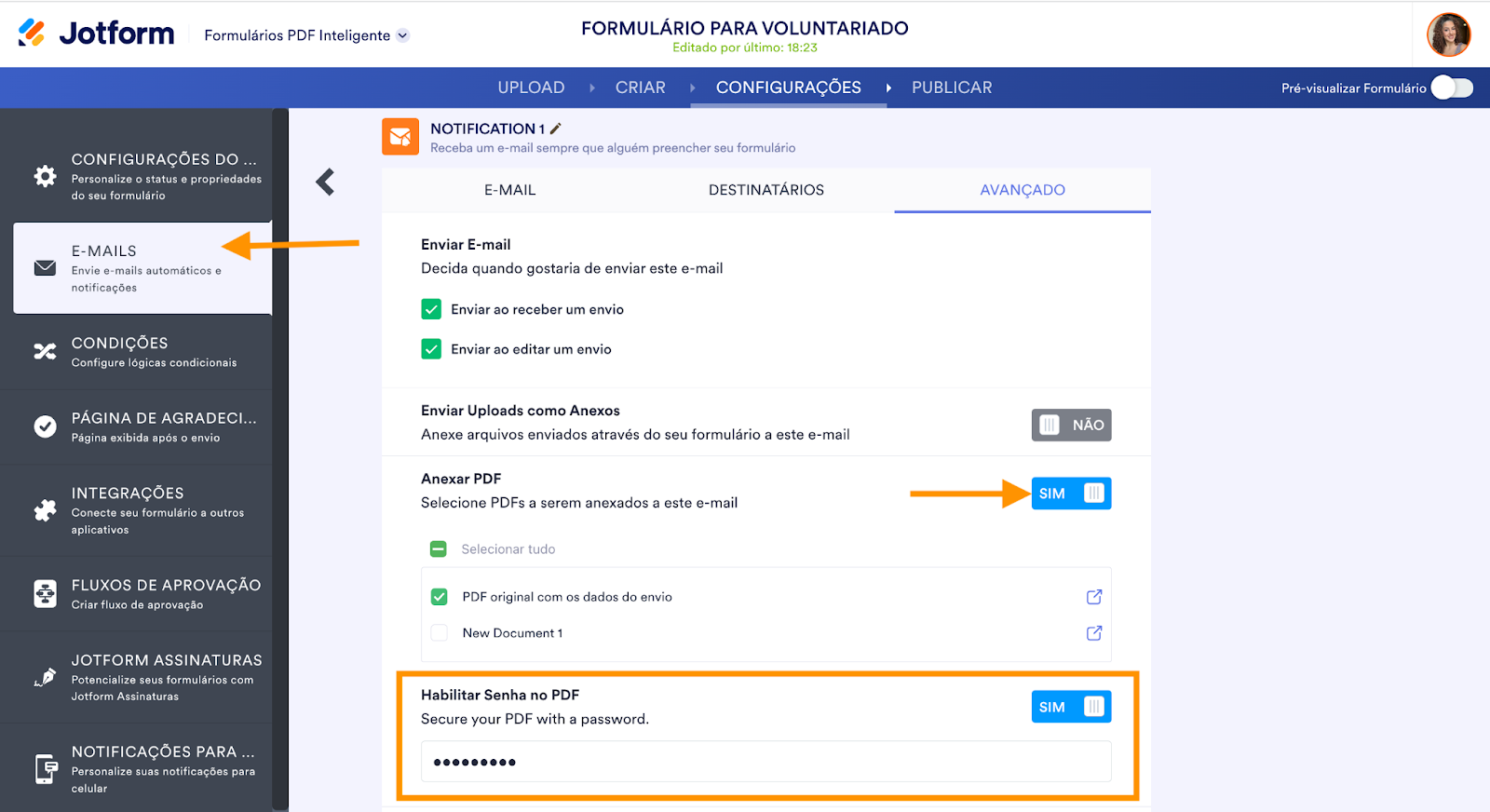Click the Jotform logo
The width and height of the screenshot is (1490, 812).
97,34
